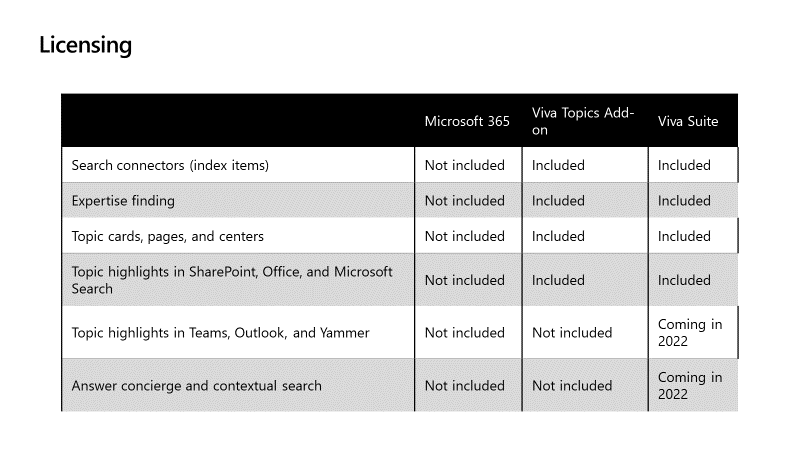Select Topic highlights in SharePoint, Office row label
This screenshot has width=800, height=450.
[x=232, y=280]
